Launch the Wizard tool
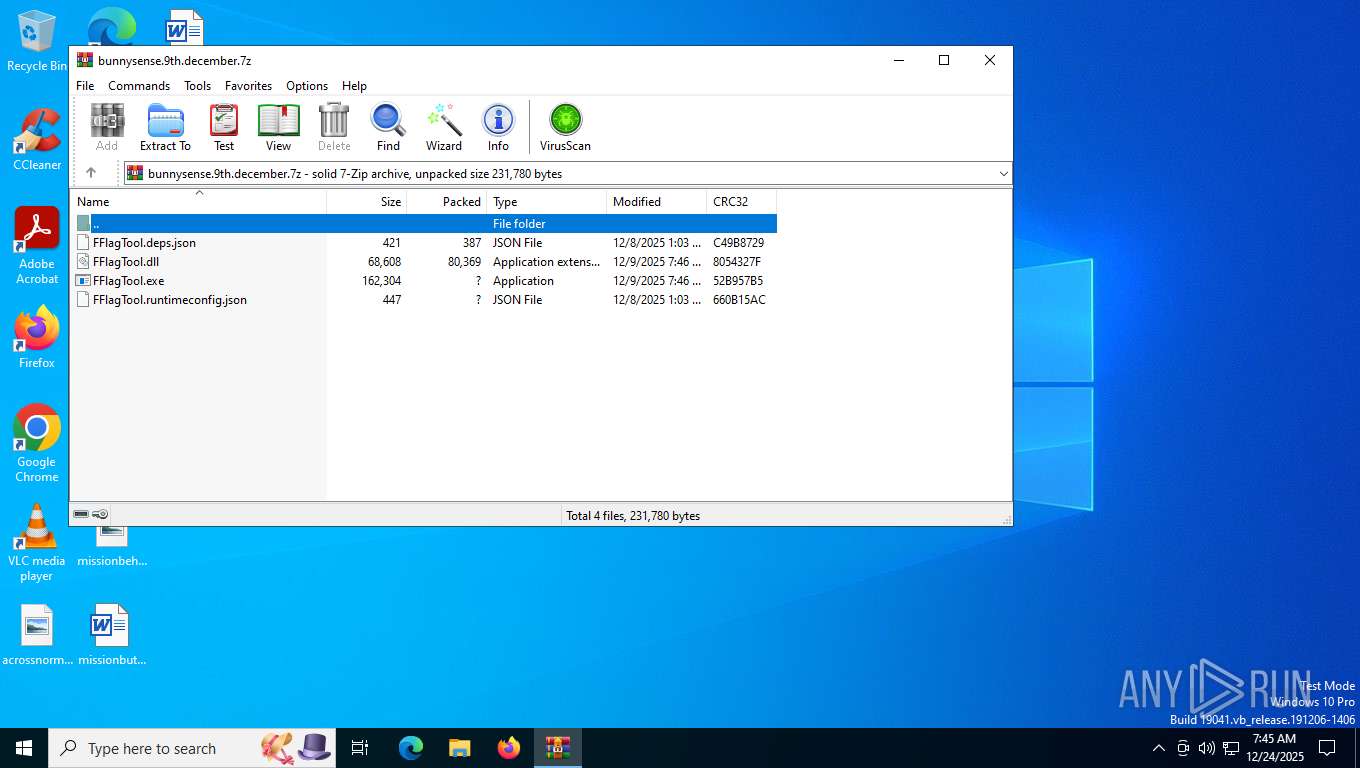Screen dimensions: 1360x768 tap(443, 127)
